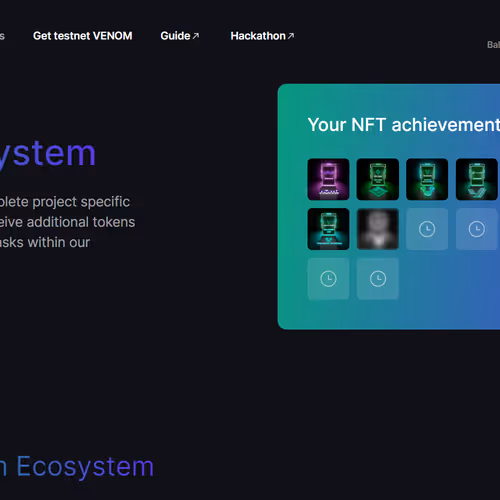Open the Guide external link

[180, 36]
